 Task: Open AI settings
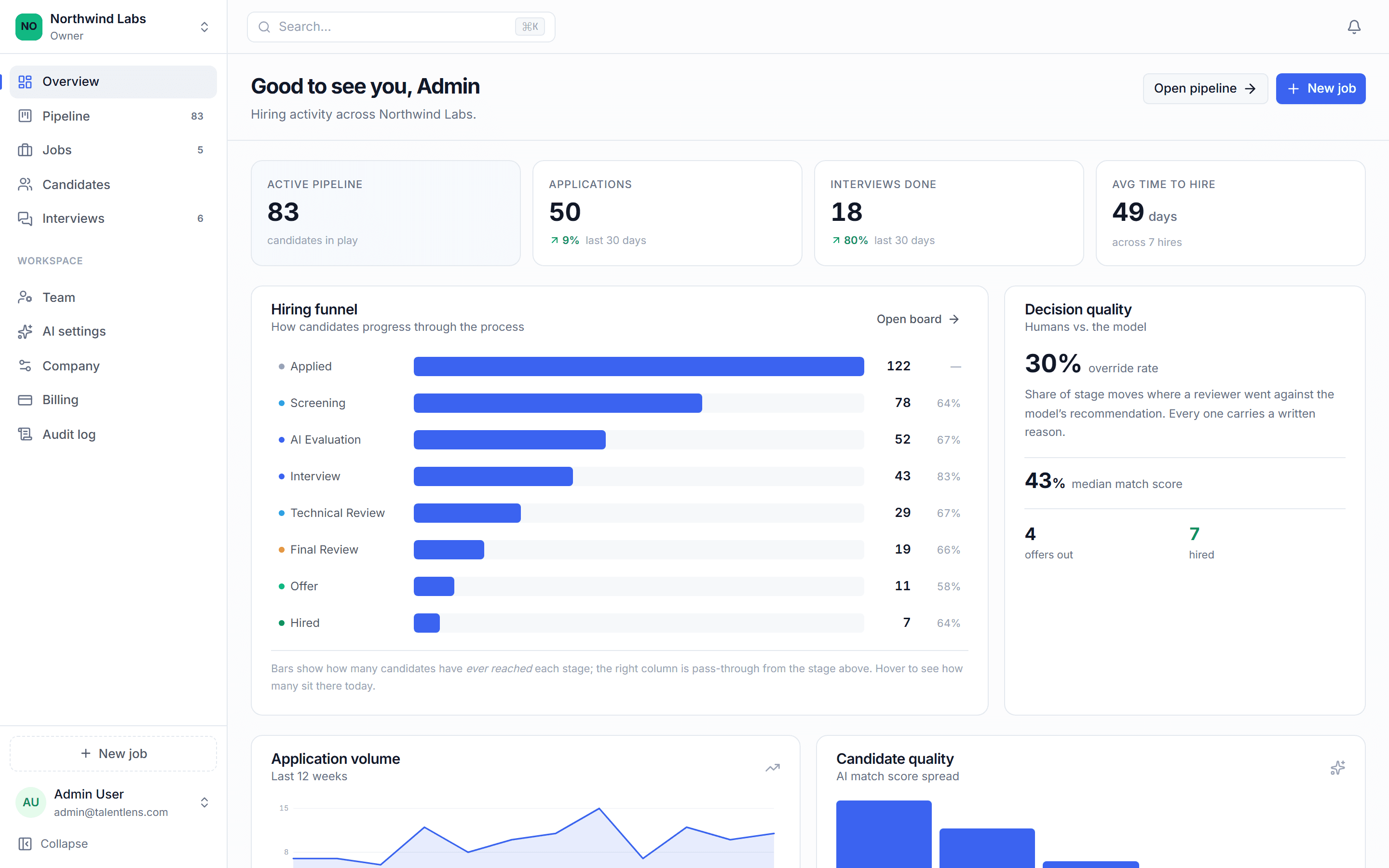tap(113, 331)
